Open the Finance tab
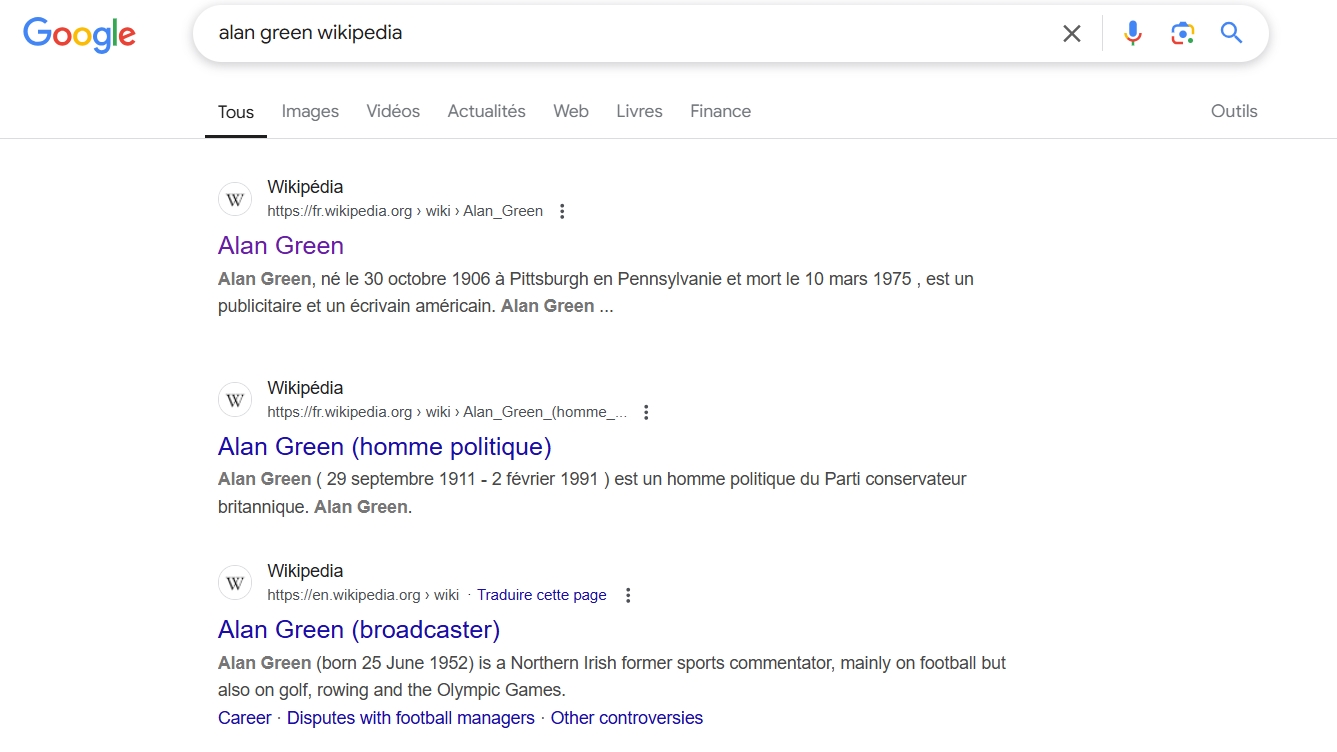Viewport: 1337px width, 752px height. pos(720,111)
